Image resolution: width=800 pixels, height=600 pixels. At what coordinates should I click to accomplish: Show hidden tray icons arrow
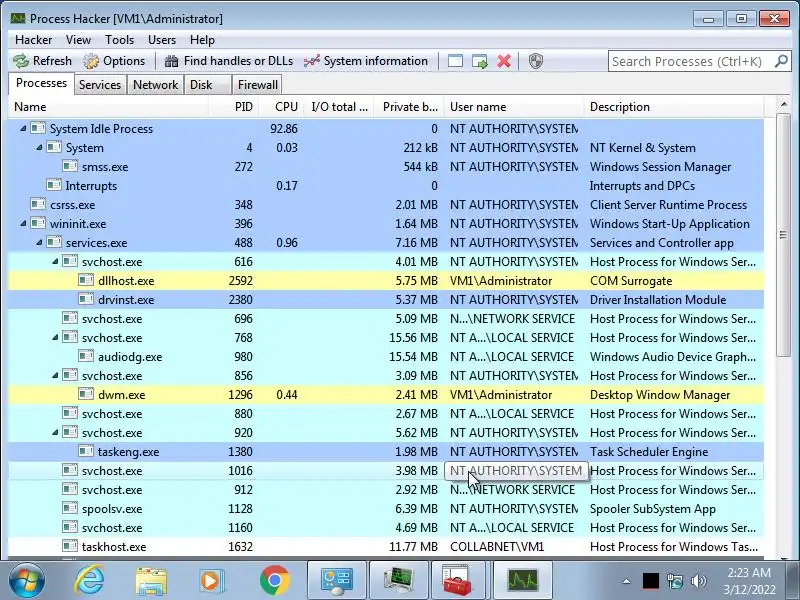coord(627,581)
